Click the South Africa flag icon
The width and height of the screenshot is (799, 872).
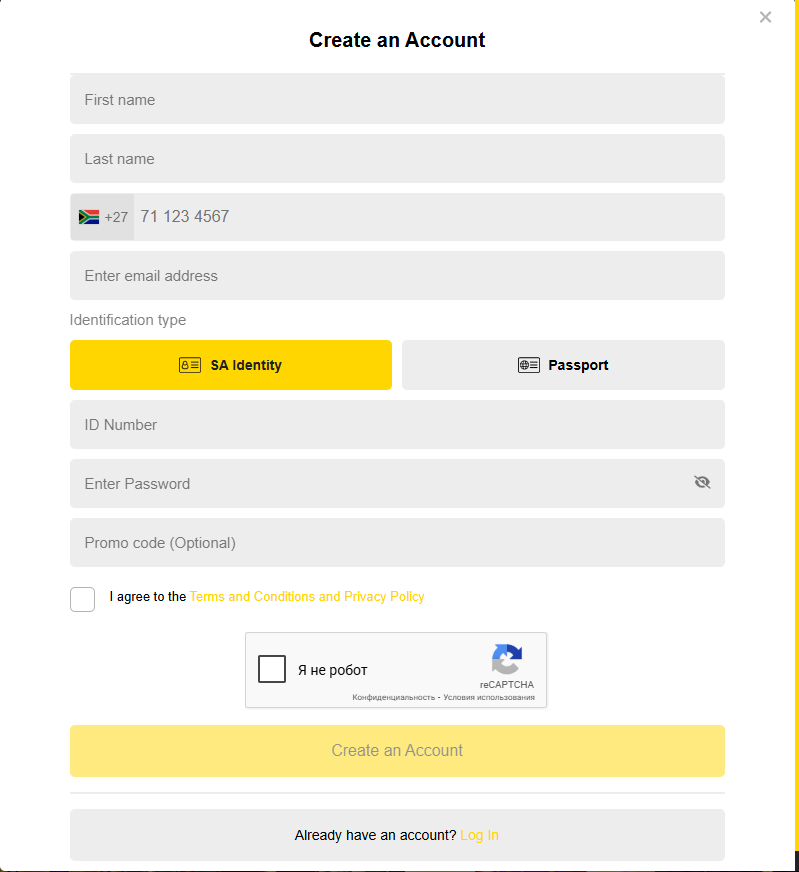89,217
